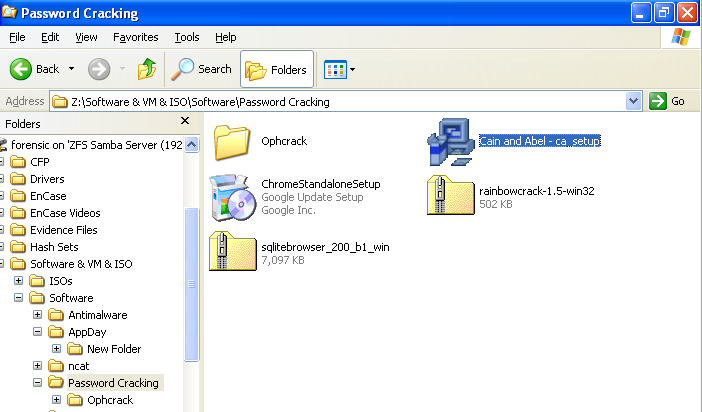
Task: Expand the address bar dropdown arrow
Action: click(x=634, y=102)
